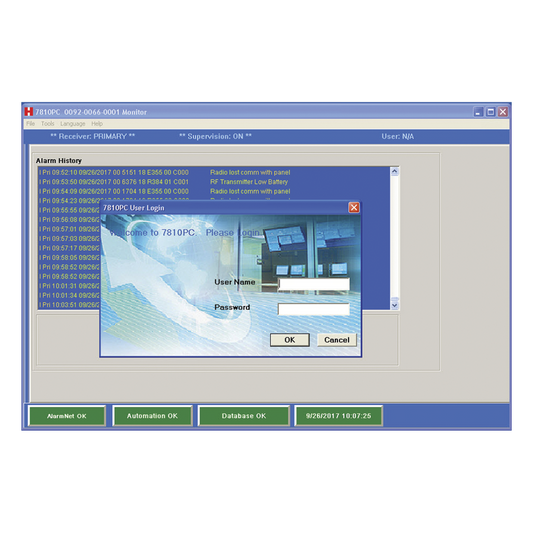Select alarm row starting 10:01:31

[x=69, y=286]
